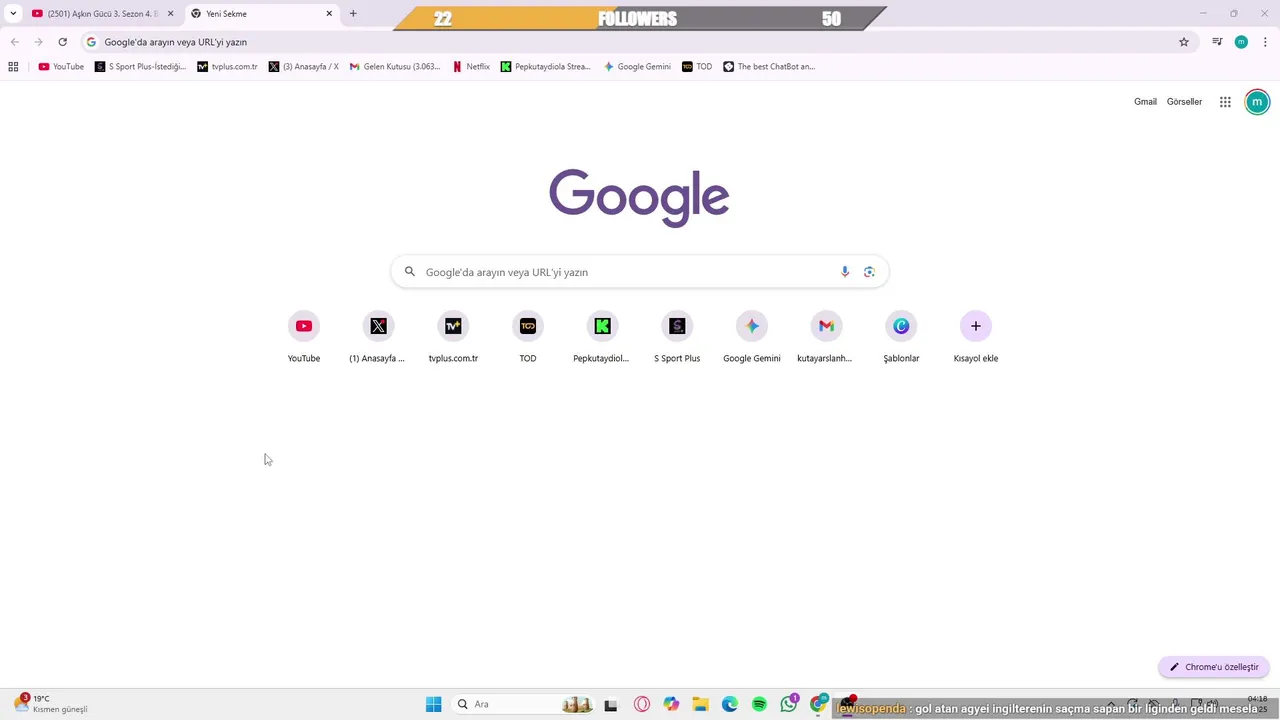1280x720 pixels.
Task: Click the Gmail link
Action: [1145, 102]
